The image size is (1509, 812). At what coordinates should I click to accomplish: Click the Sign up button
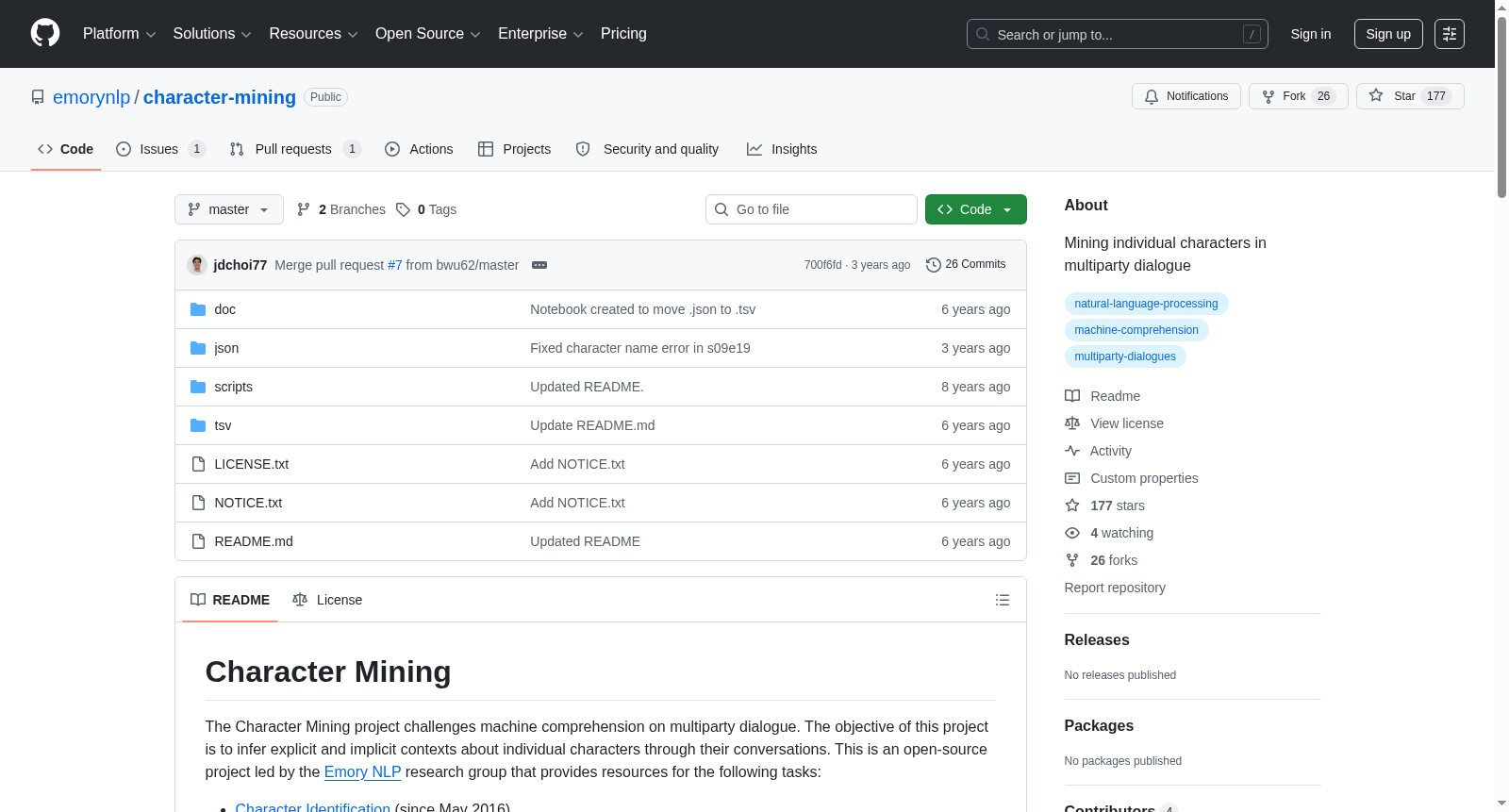click(1388, 34)
